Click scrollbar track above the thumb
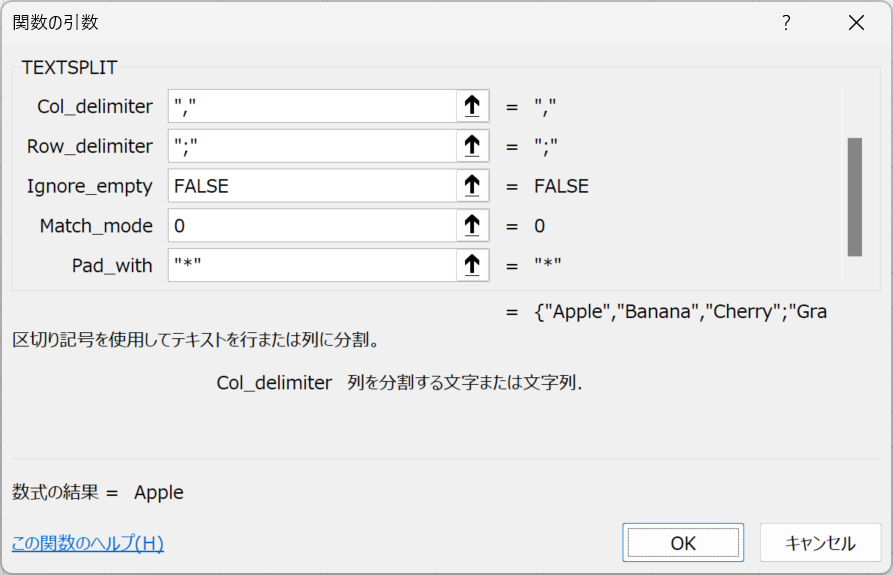This screenshot has height=575, width=893. click(x=854, y=114)
